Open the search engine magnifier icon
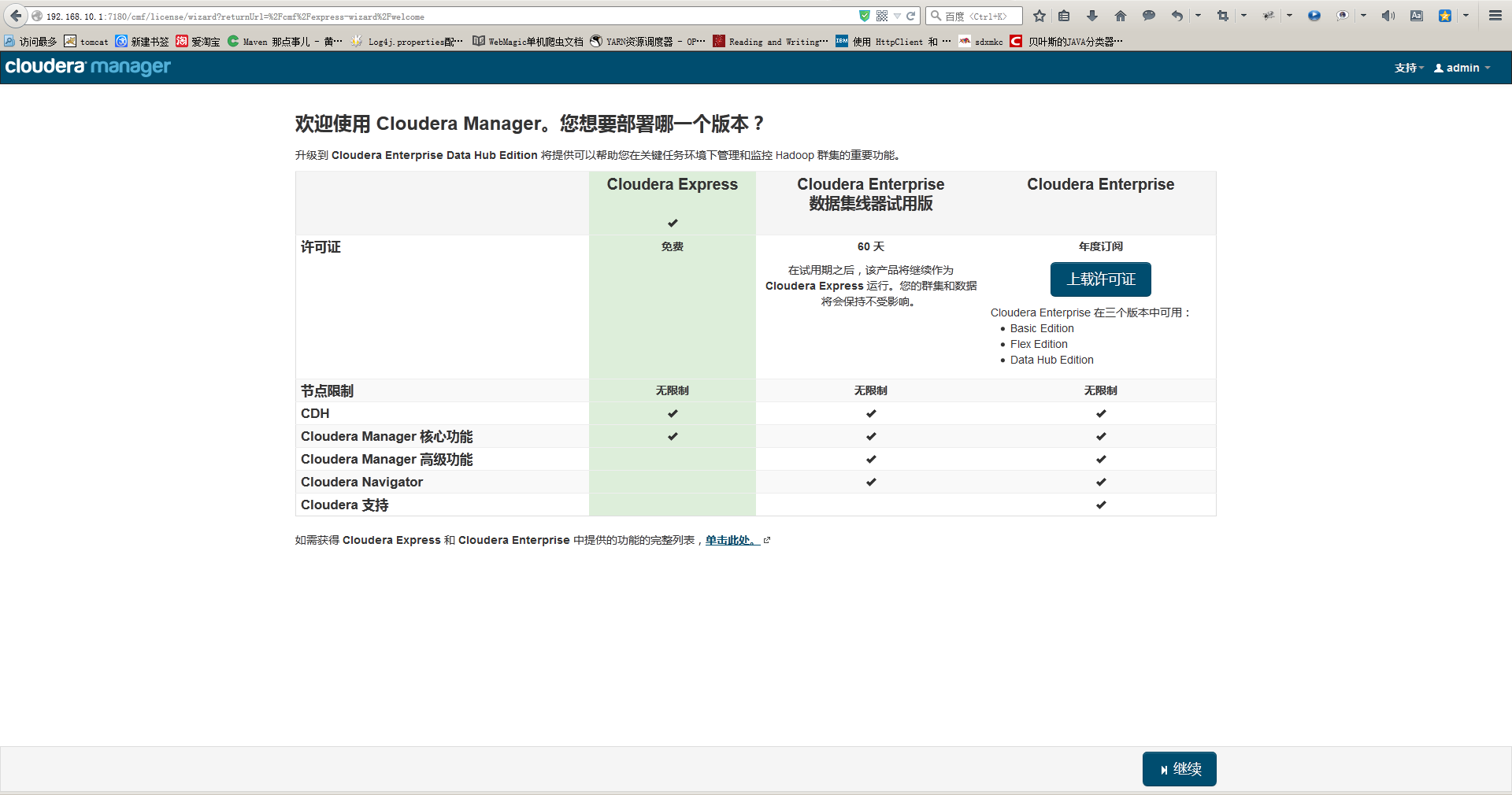 pos(936,16)
